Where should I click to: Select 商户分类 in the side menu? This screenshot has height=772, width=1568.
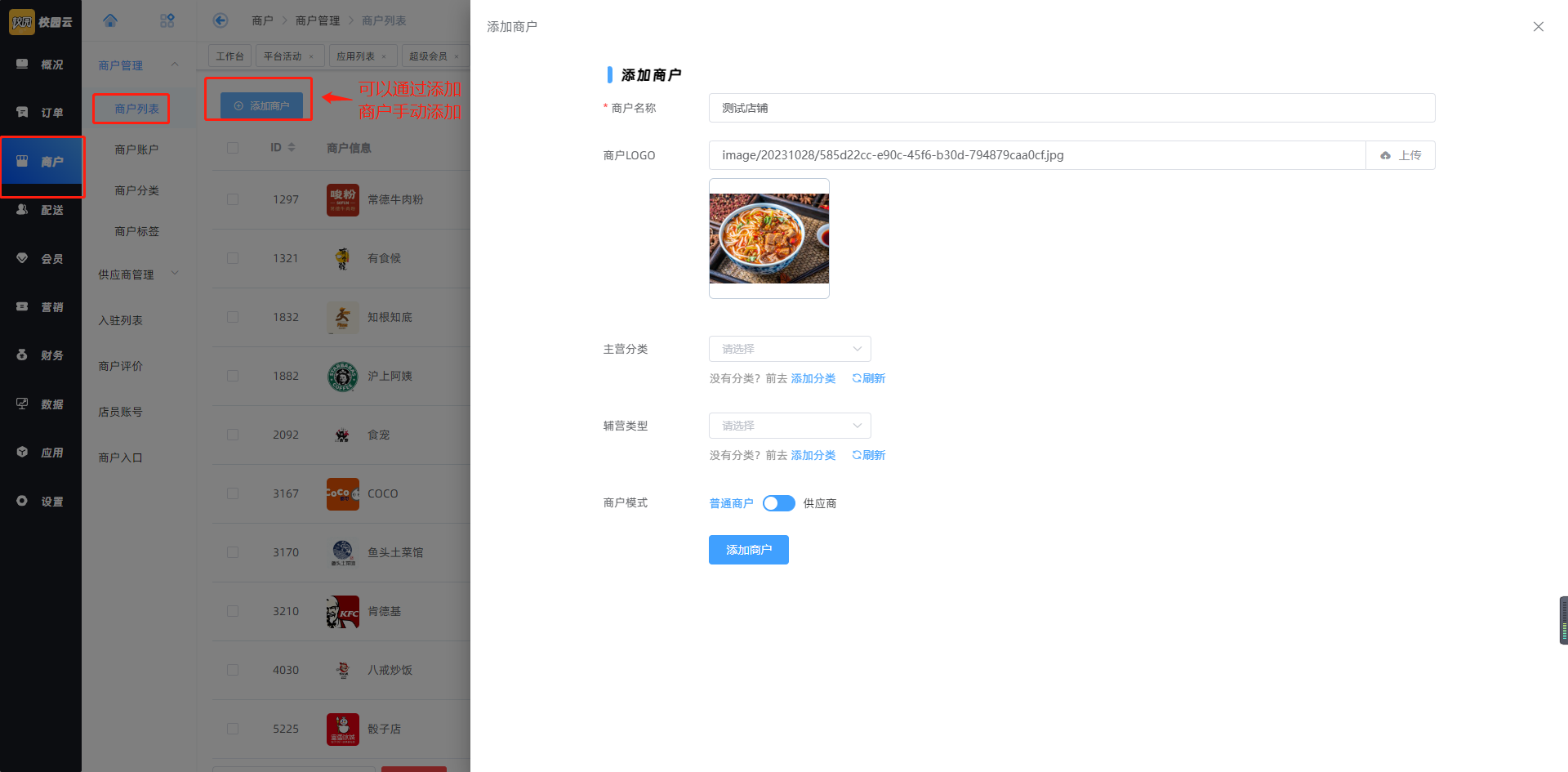tap(136, 190)
